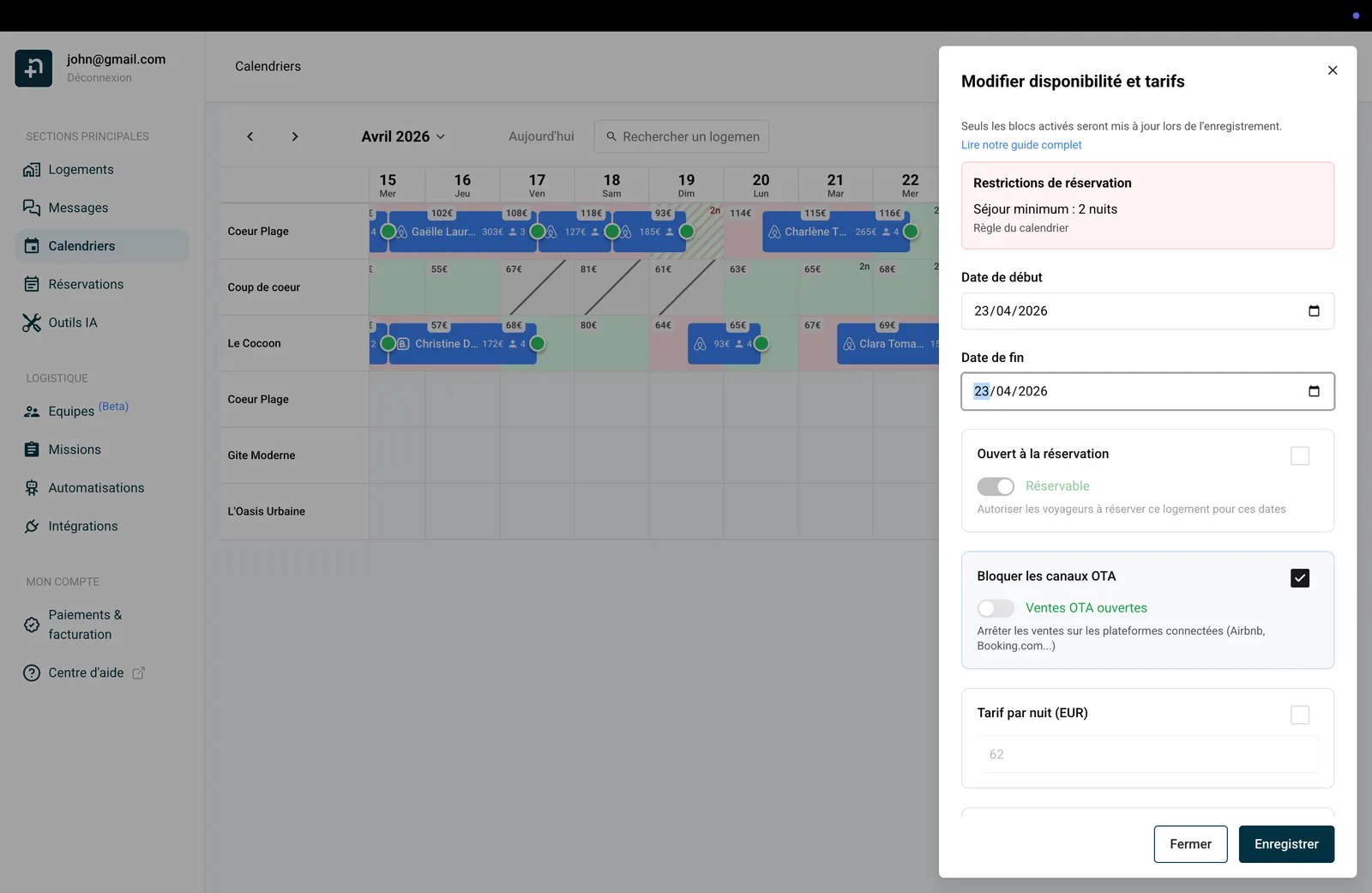The height and width of the screenshot is (893, 1372).
Task: Click external link icon beside Centre d'aide
Action: 138,673
